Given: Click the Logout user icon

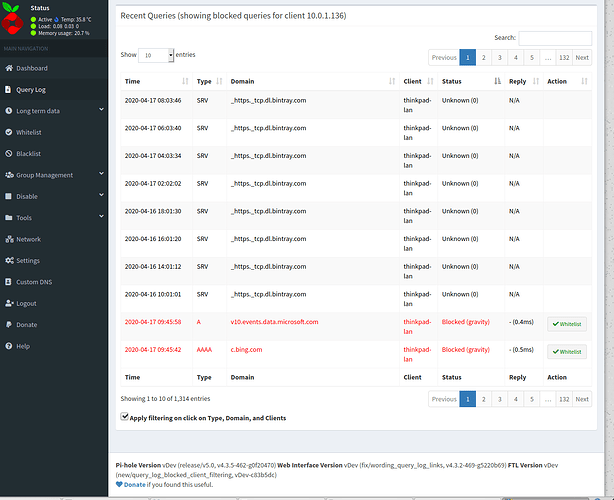Looking at the screenshot, I should (x=9, y=303).
